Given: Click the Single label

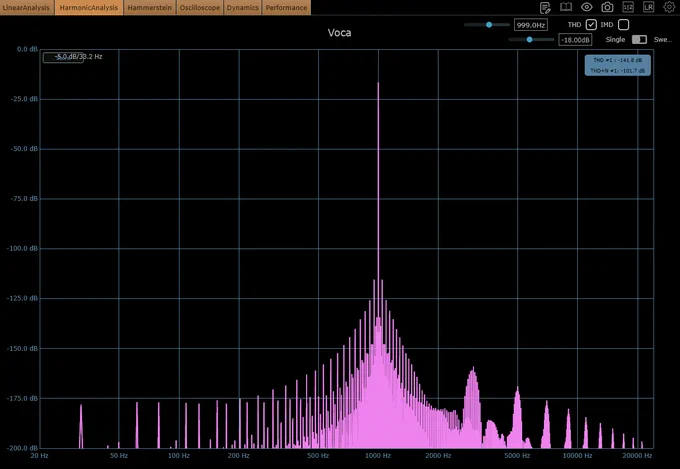Looking at the screenshot, I should pos(615,39).
